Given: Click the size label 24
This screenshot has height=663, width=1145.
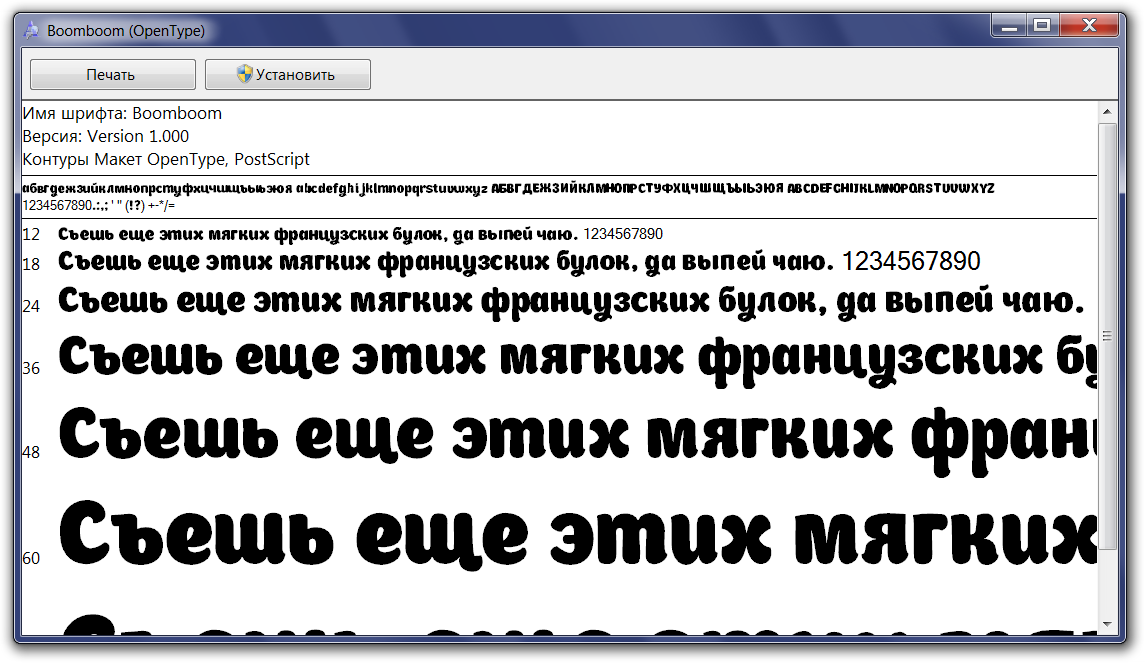Looking at the screenshot, I should [31, 306].
